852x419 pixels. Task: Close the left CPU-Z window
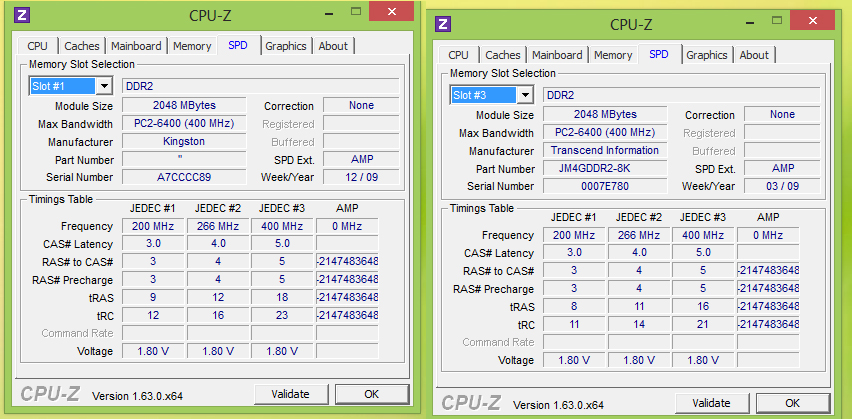click(391, 11)
